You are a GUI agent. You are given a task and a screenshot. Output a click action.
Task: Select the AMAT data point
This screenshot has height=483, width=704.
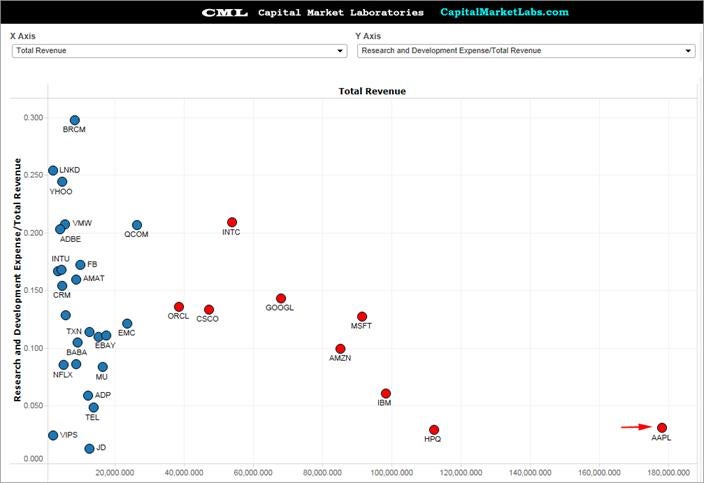point(76,280)
